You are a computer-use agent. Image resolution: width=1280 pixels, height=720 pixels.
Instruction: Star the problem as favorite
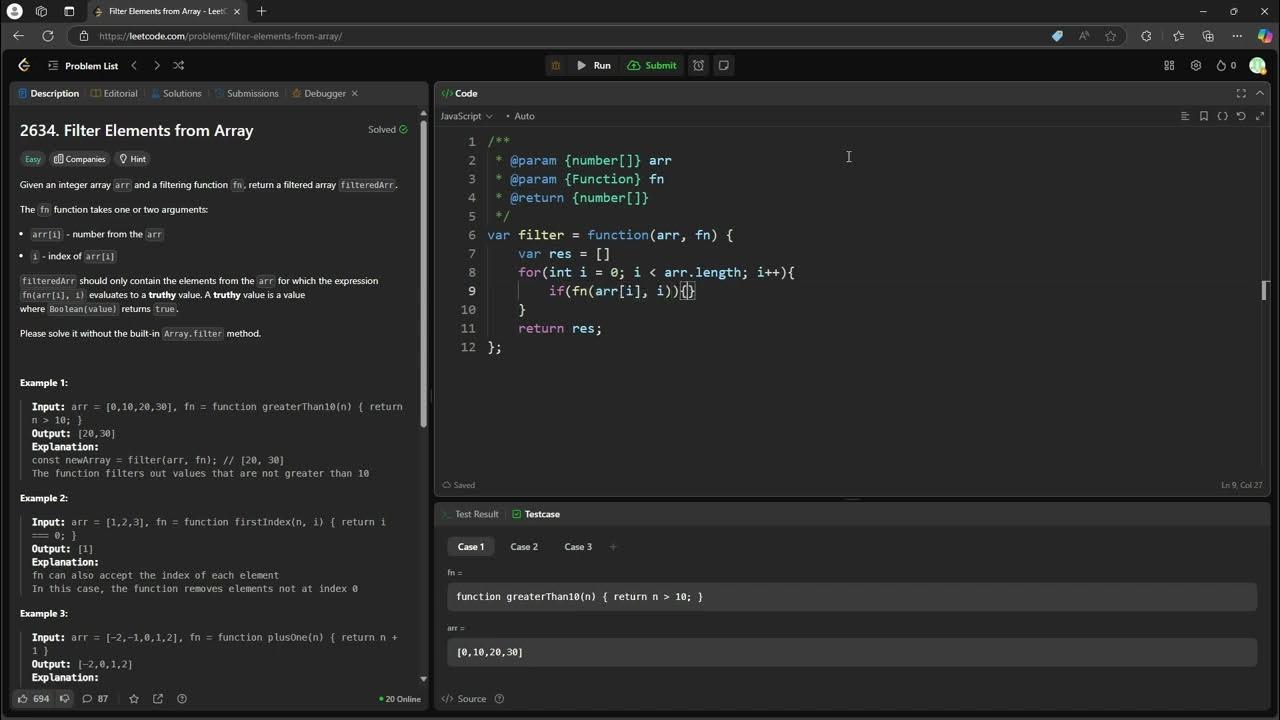pos(133,699)
